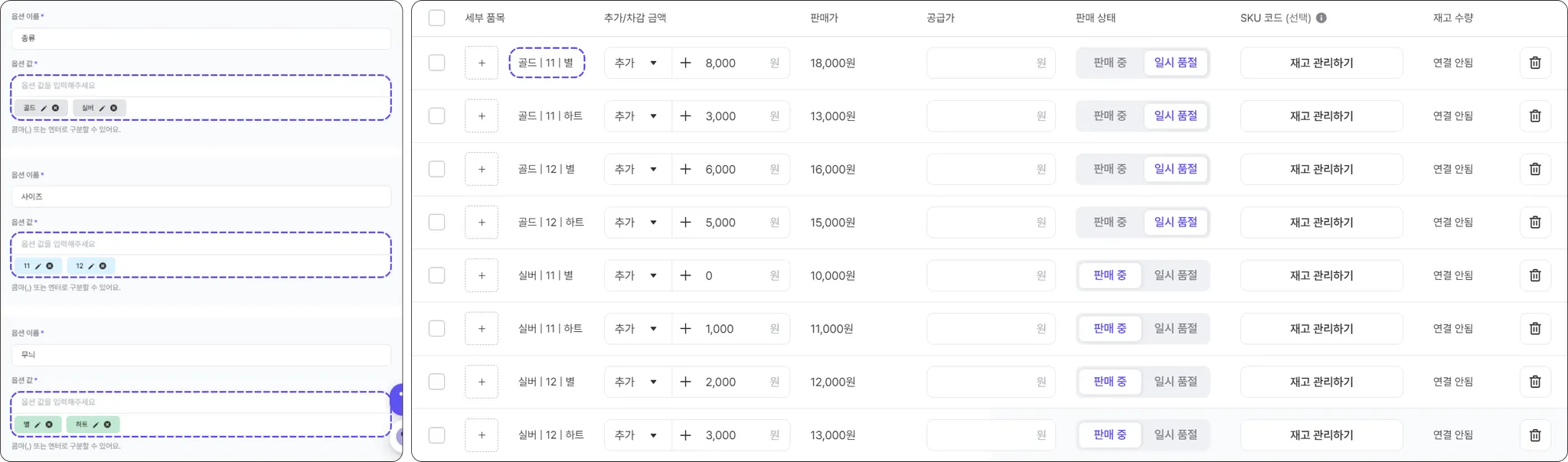Screen dimensions: 1568x462
Task: Click the plus box on 실버 | 11 | 하트 row
Action: click(481, 329)
